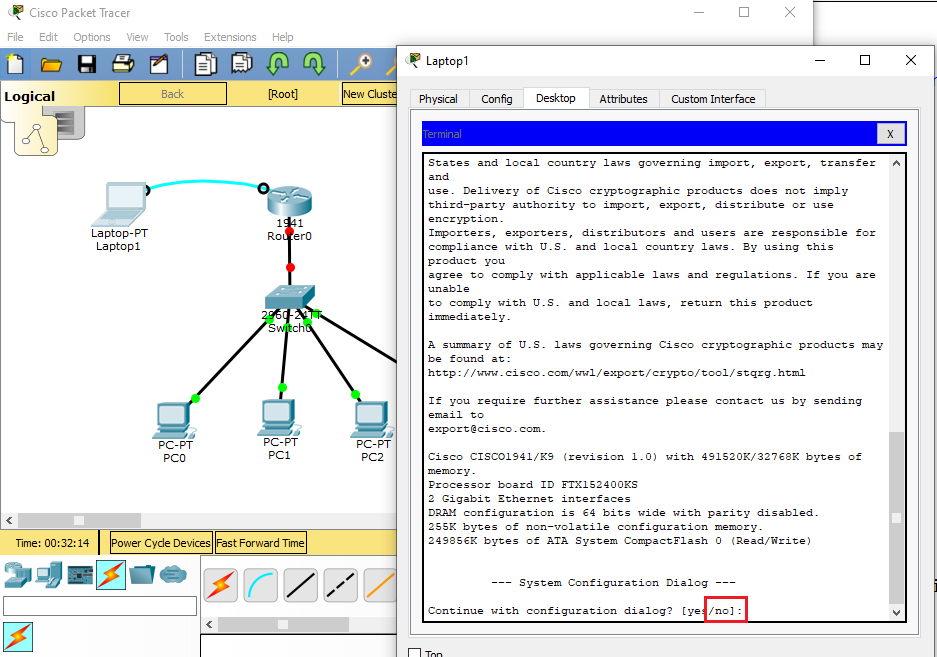937x657 pixels.
Task: Pick the Copper Cross-Over dashed cable
Action: 340,584
